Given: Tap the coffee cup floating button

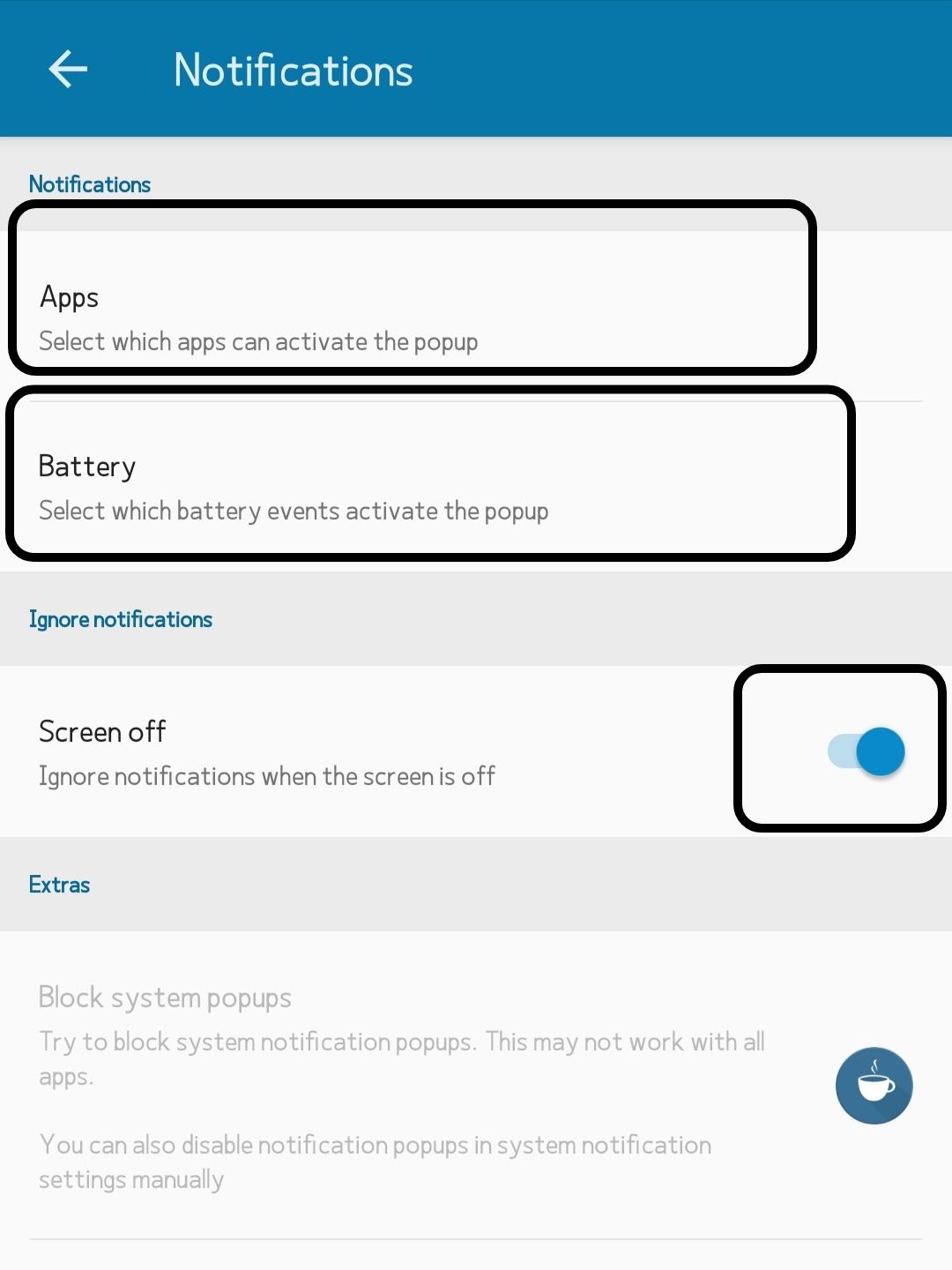Looking at the screenshot, I should coord(874,1085).
